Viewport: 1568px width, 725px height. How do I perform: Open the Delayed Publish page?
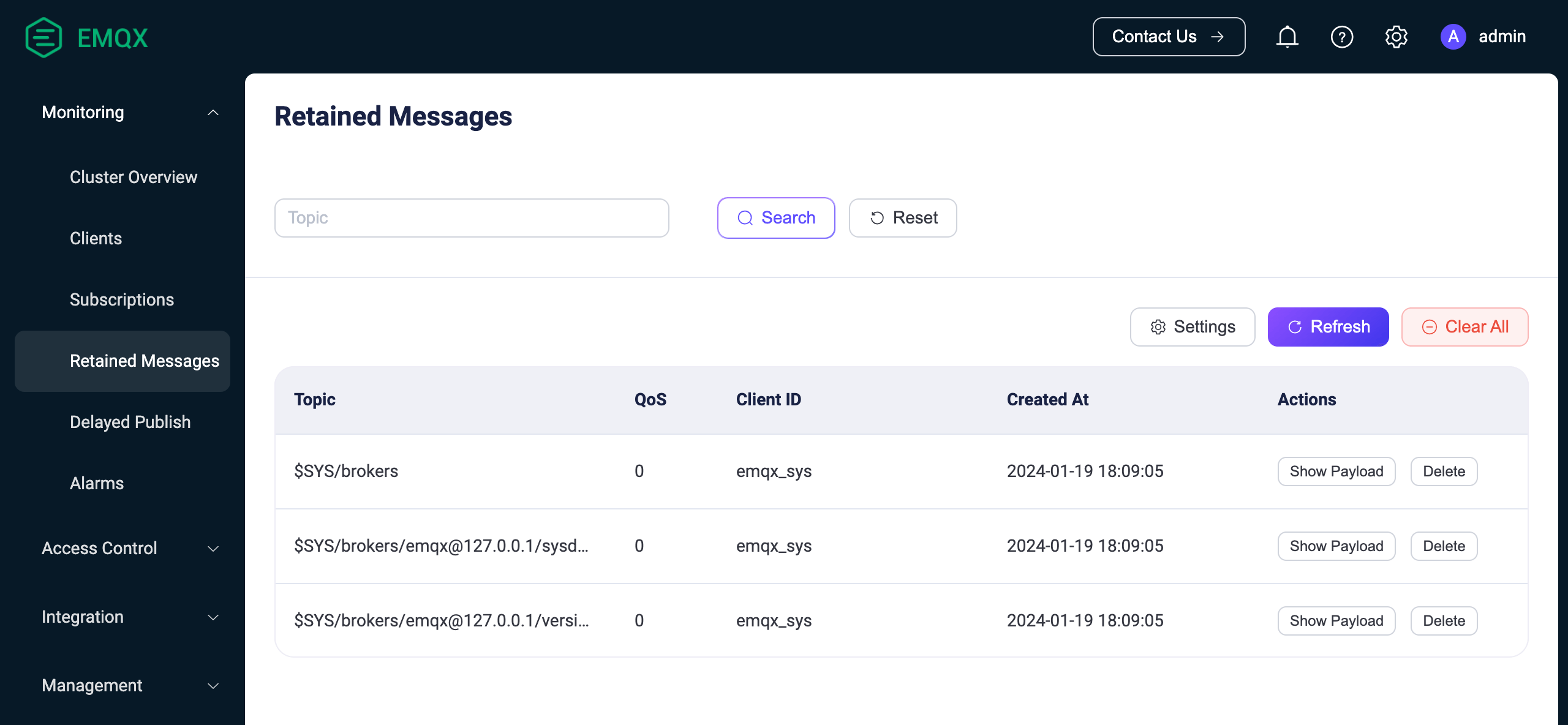[x=130, y=422]
